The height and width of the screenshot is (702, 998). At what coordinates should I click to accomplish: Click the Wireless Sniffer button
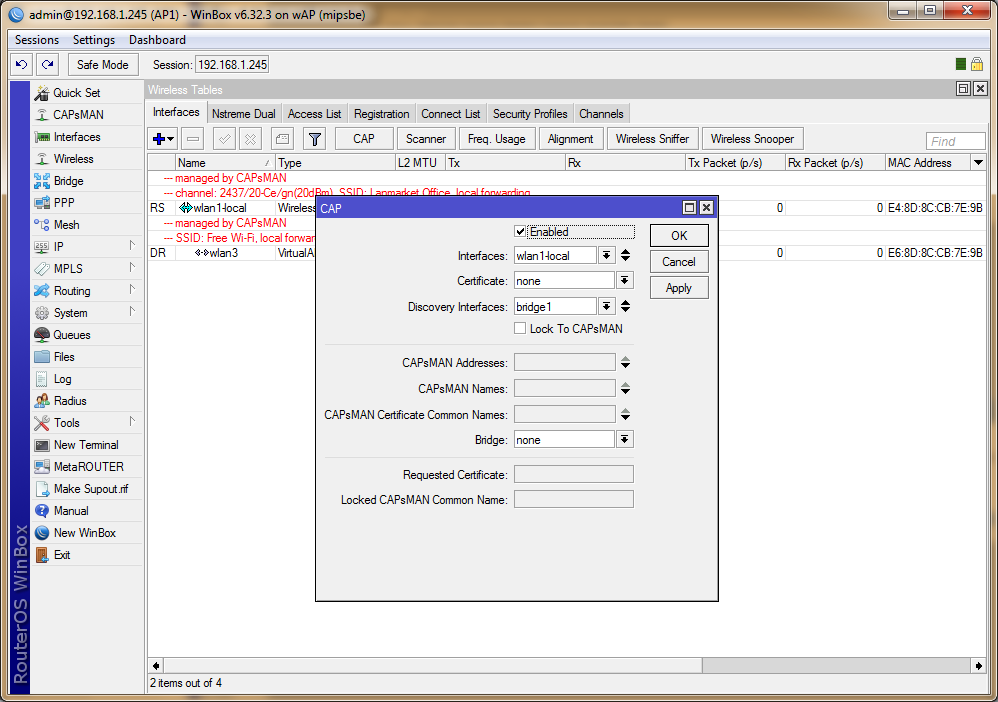(x=652, y=139)
